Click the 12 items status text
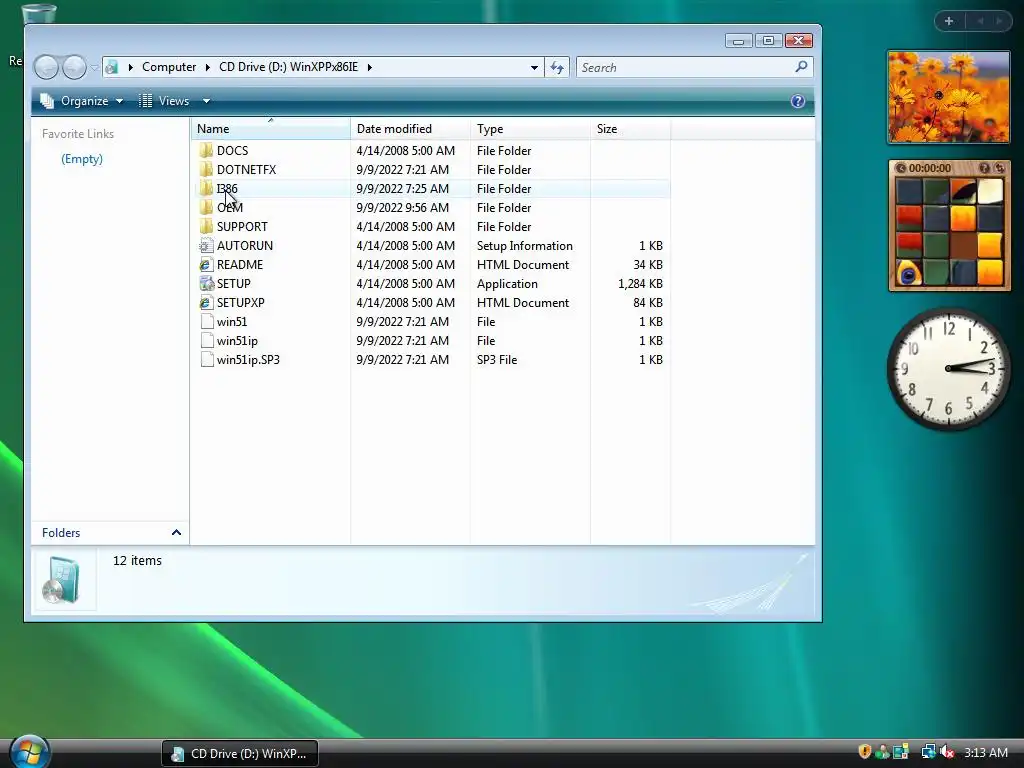1024x768 pixels. 137,560
